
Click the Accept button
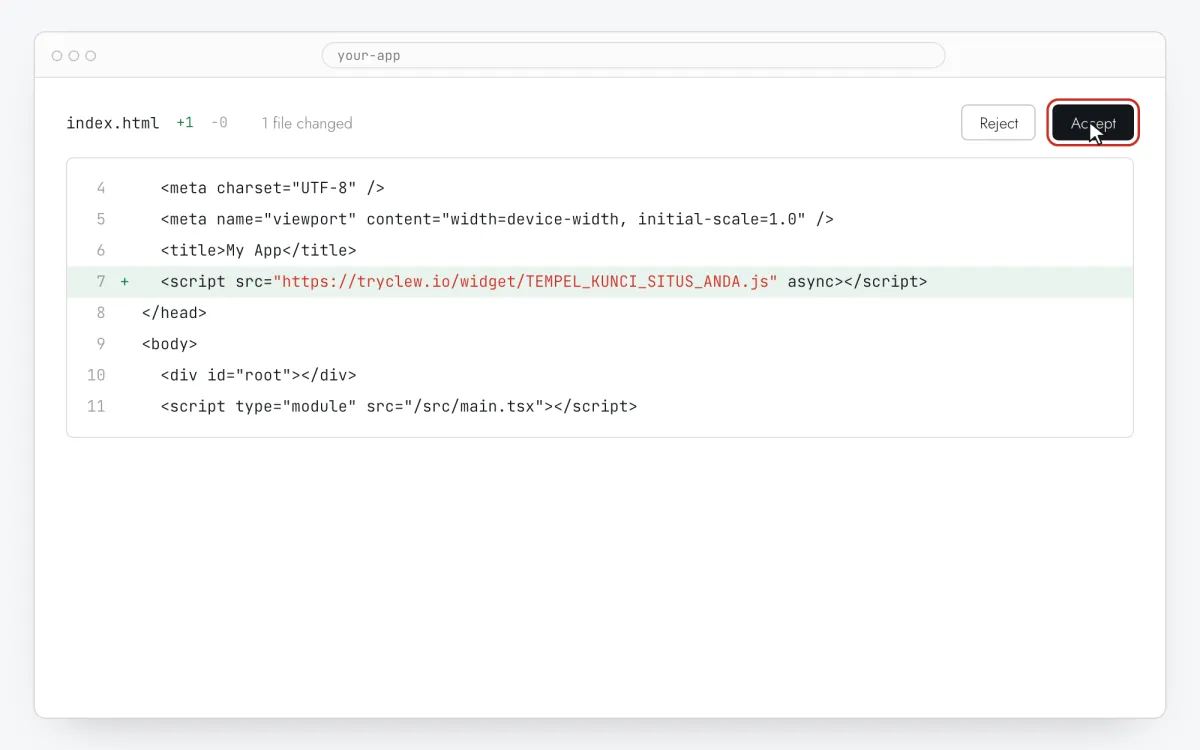coord(1093,123)
